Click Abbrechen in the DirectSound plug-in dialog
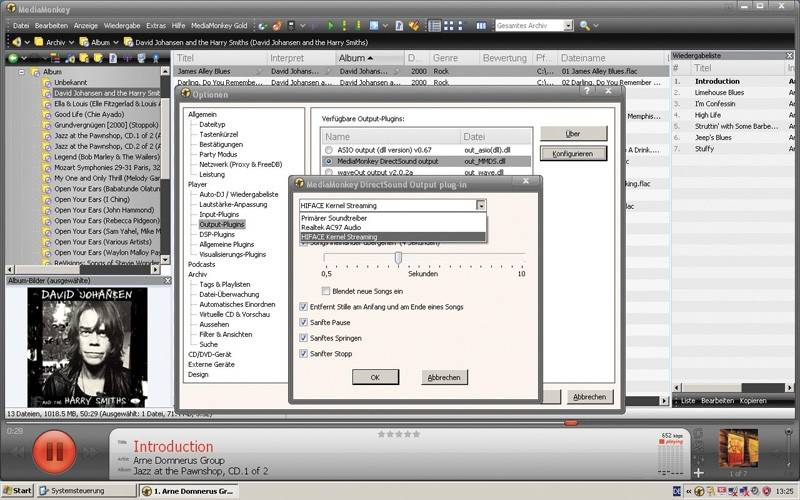 (444, 377)
